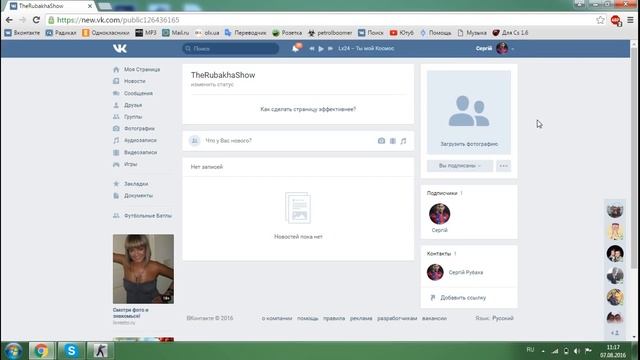The height and width of the screenshot is (360, 640).
Task: Change language via Русский link
Action: 502,318
